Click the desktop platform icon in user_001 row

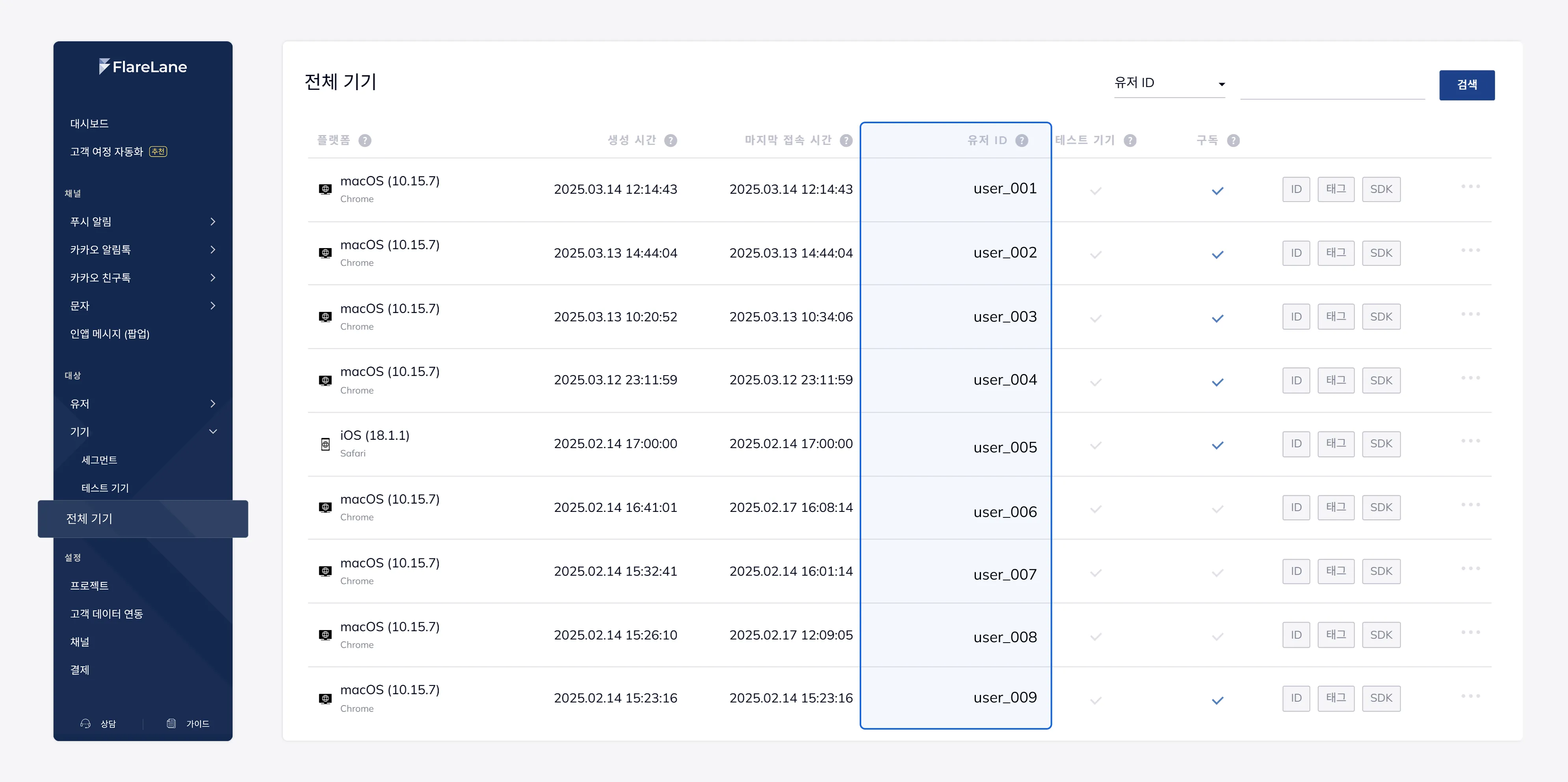pyautogui.click(x=326, y=189)
